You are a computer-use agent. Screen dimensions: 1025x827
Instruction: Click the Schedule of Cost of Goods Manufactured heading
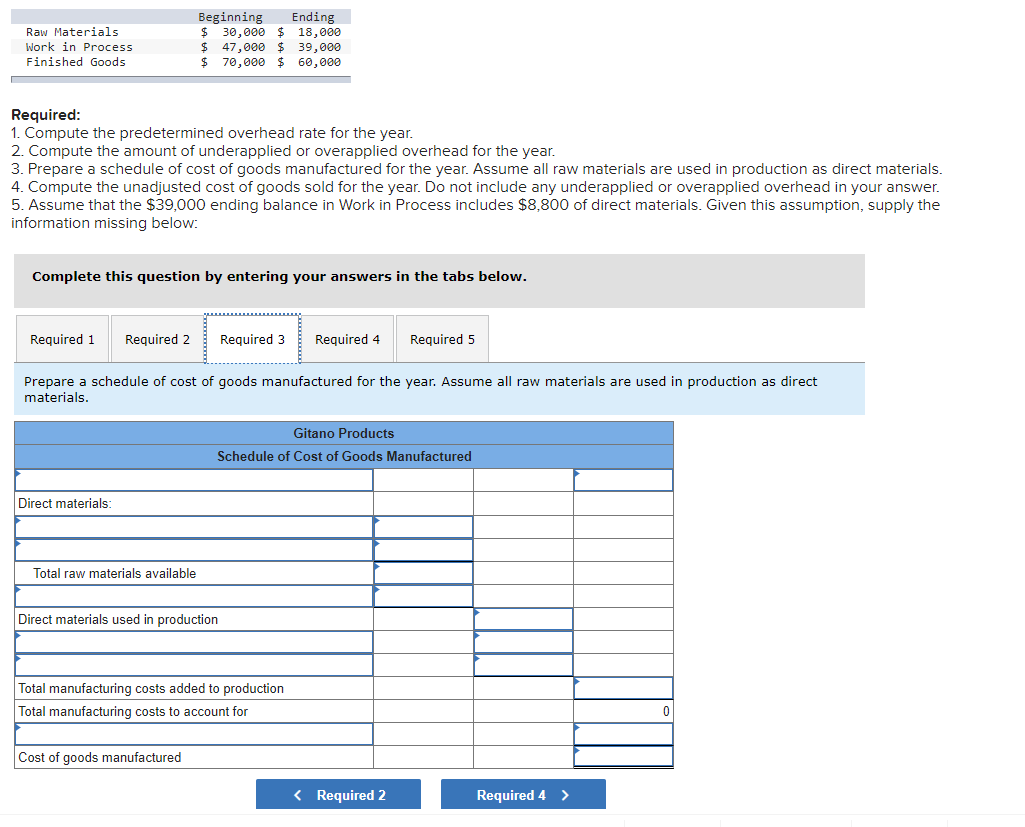coord(344,456)
